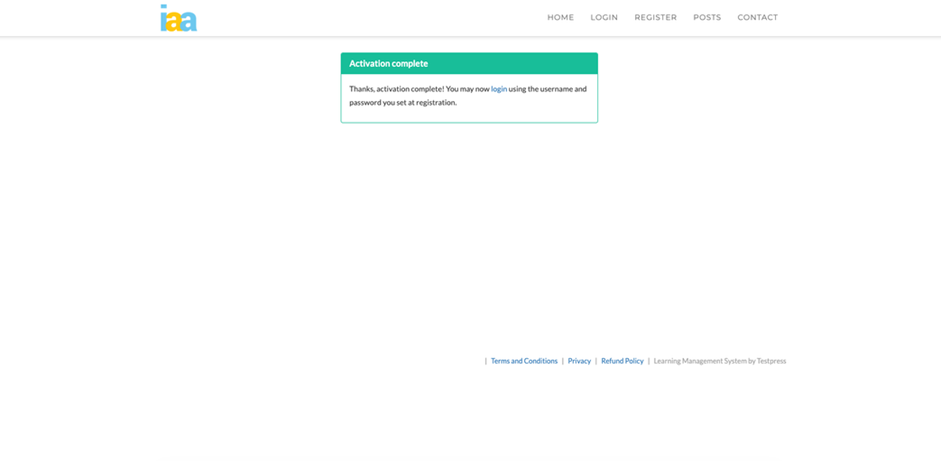Click the word Testpress in the footer

(771, 361)
